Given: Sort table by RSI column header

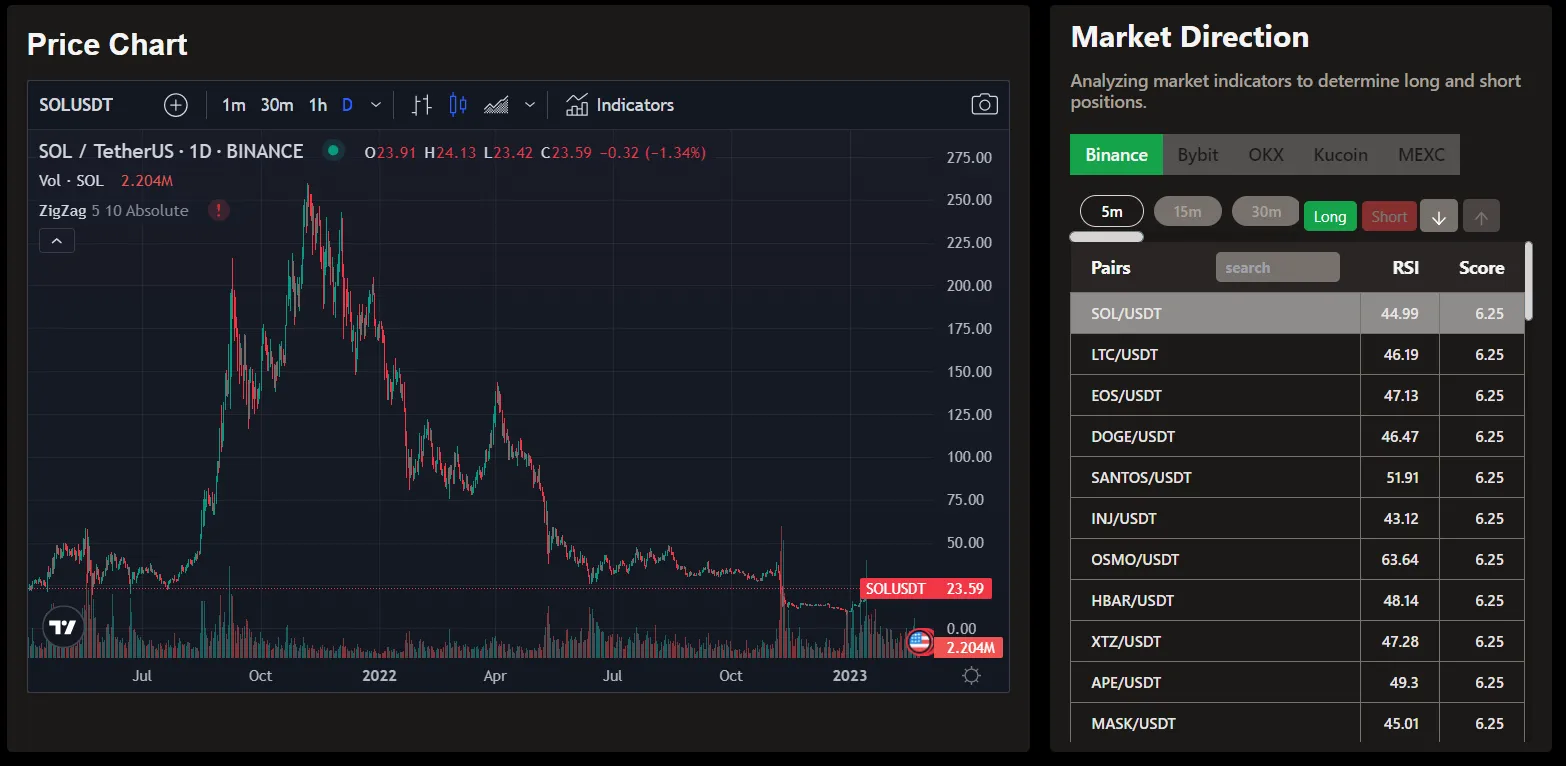Looking at the screenshot, I should [x=1405, y=268].
